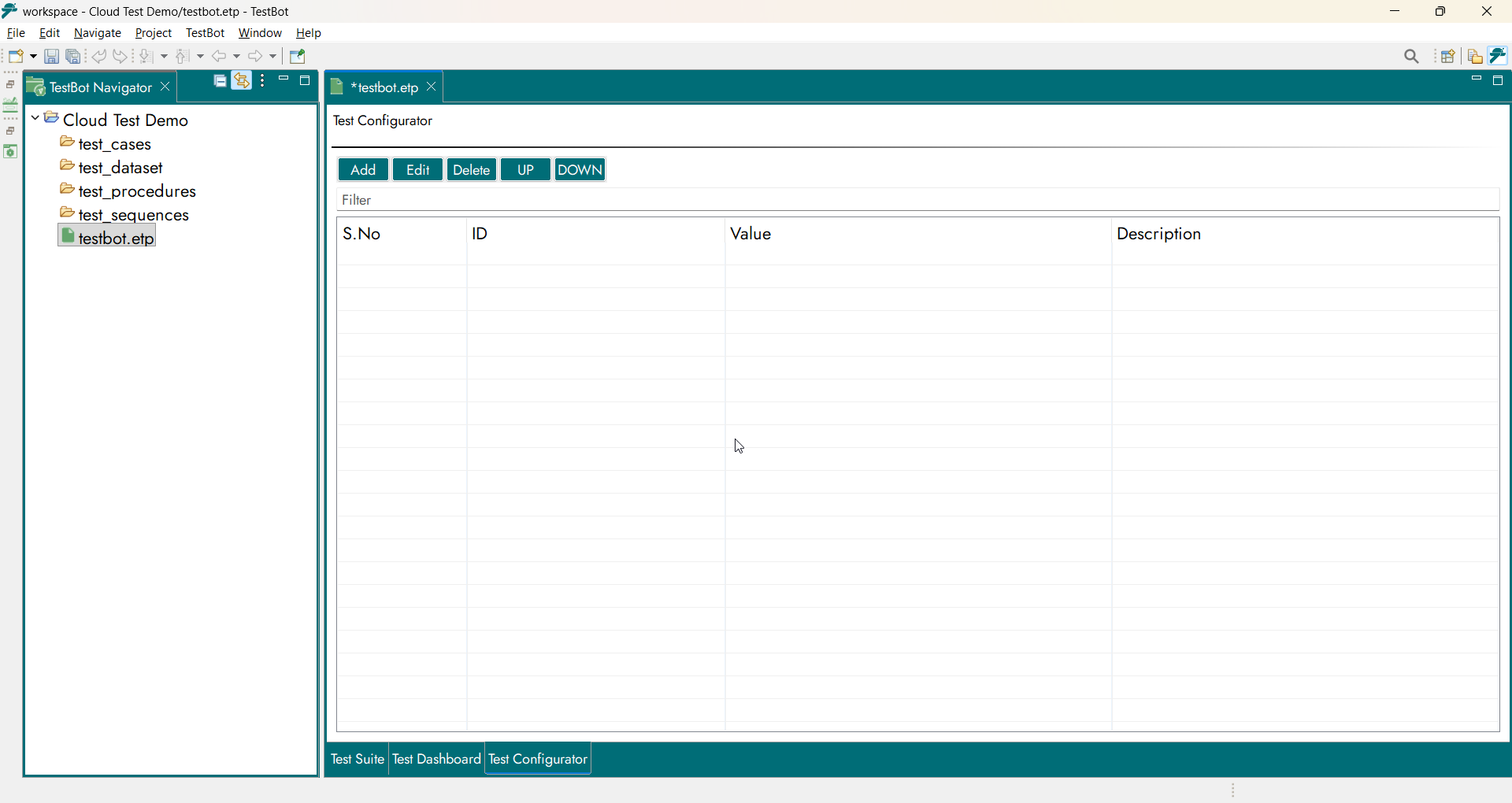The width and height of the screenshot is (1512, 803).
Task: Select the TestBot perspective toggle button
Action: click(x=1499, y=56)
